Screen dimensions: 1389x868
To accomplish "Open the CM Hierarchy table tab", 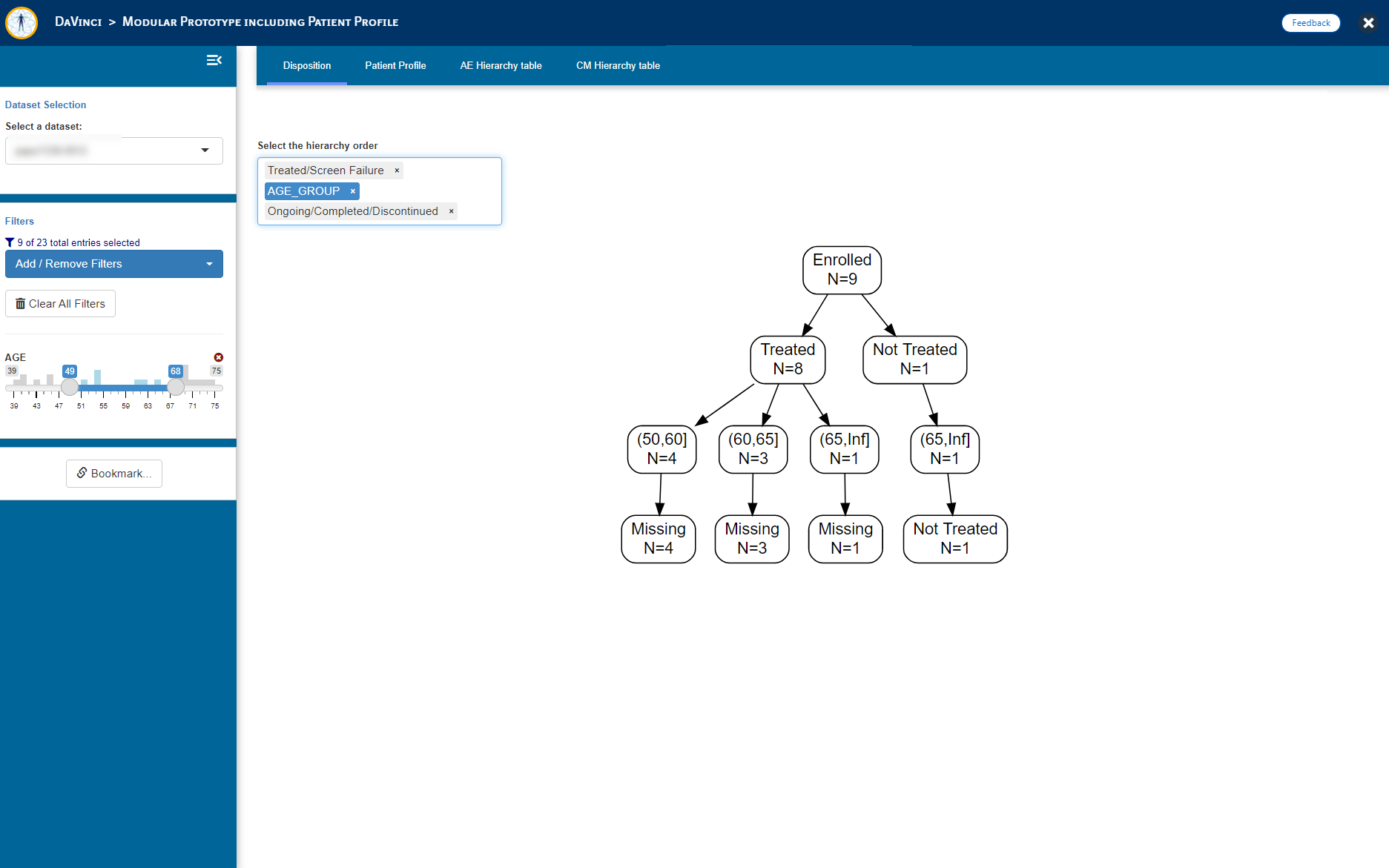I will pos(618,65).
